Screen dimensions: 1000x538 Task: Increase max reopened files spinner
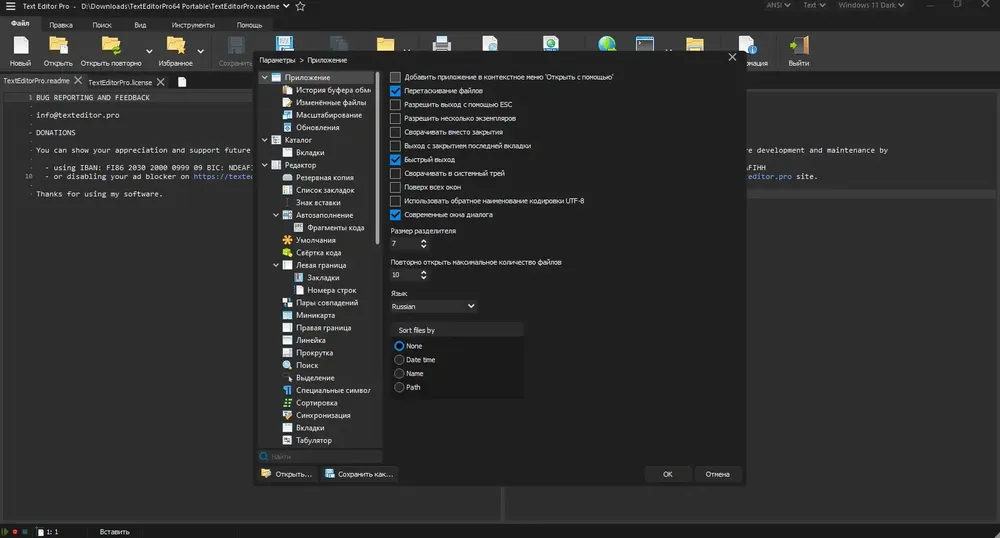[423, 272]
